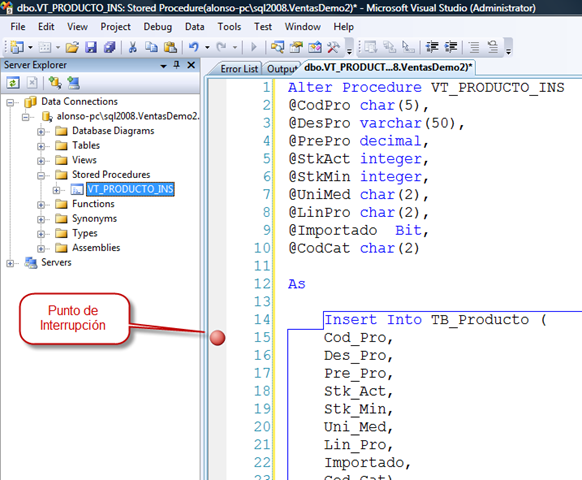The height and width of the screenshot is (480, 582).
Task: Collapse the Stored Procedures node
Action: 41,175
